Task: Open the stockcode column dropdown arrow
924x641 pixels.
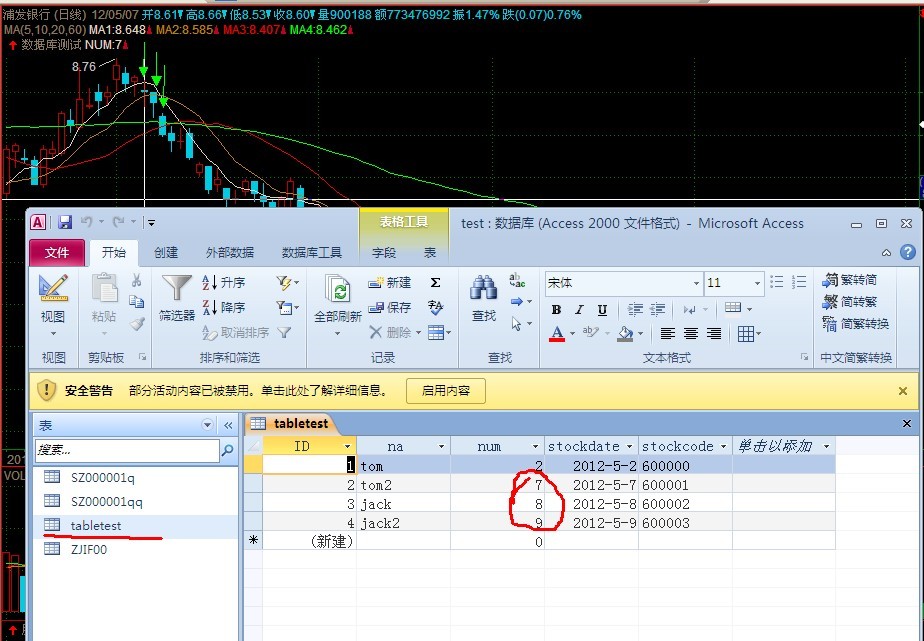Action: (724, 447)
